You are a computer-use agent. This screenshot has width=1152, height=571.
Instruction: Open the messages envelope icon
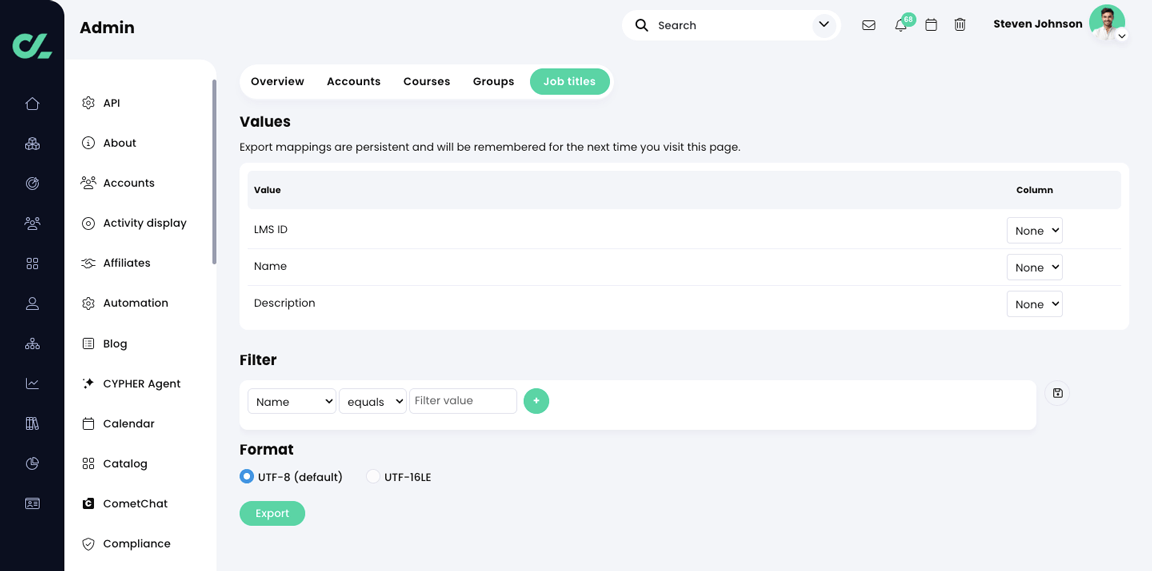(868, 25)
